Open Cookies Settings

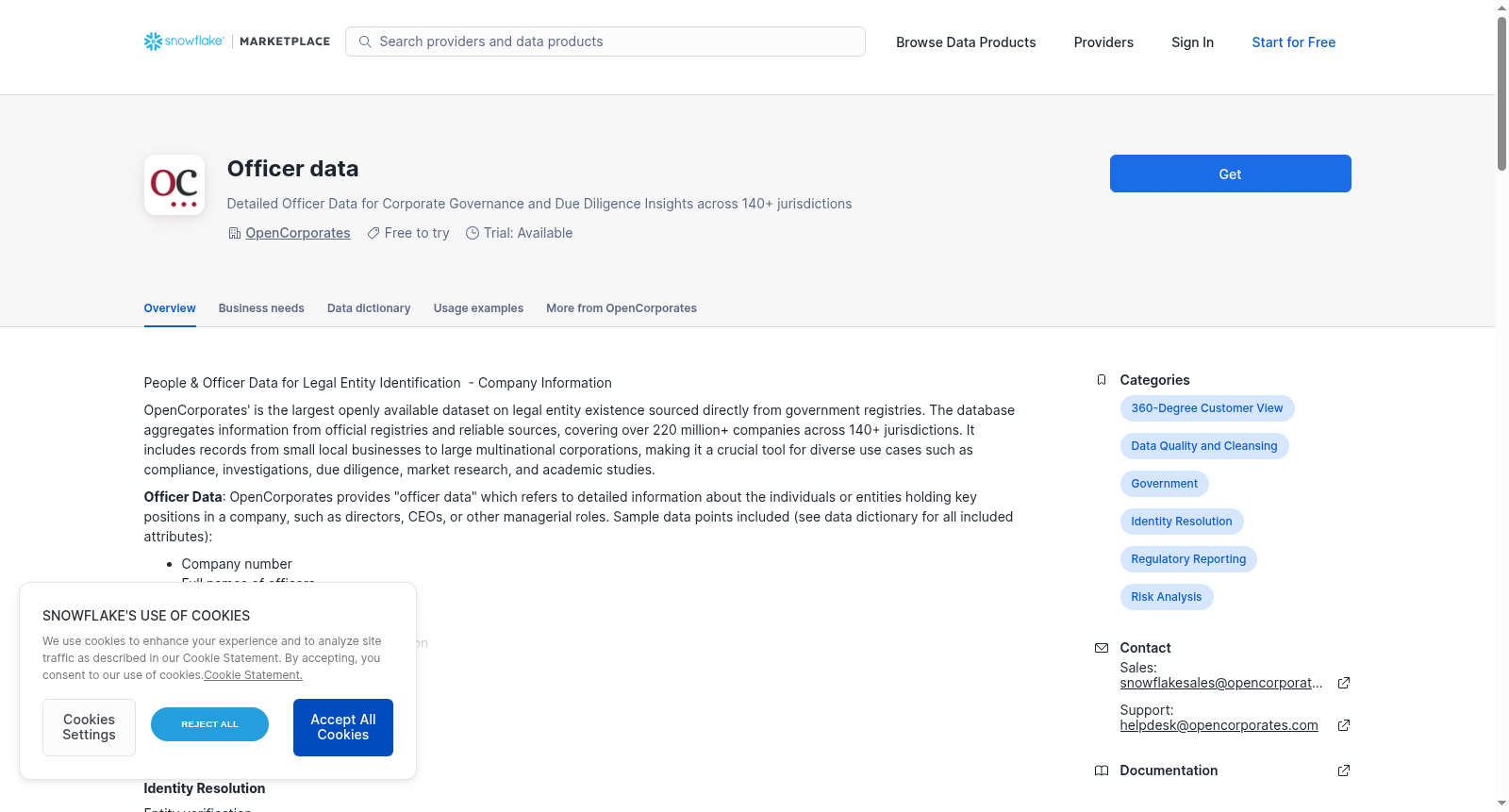point(89,727)
